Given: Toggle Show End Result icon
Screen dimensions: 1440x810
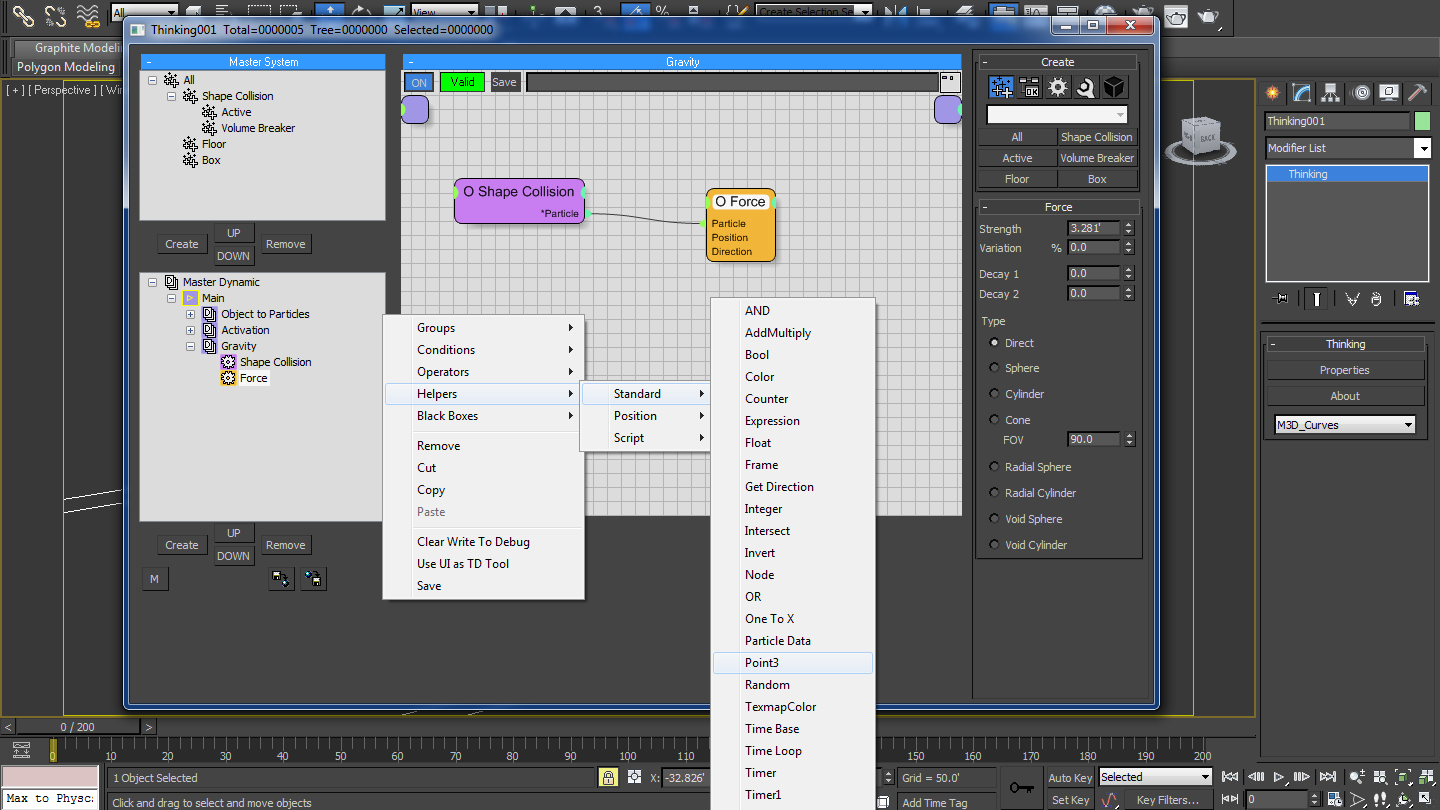Looking at the screenshot, I should [x=1317, y=298].
